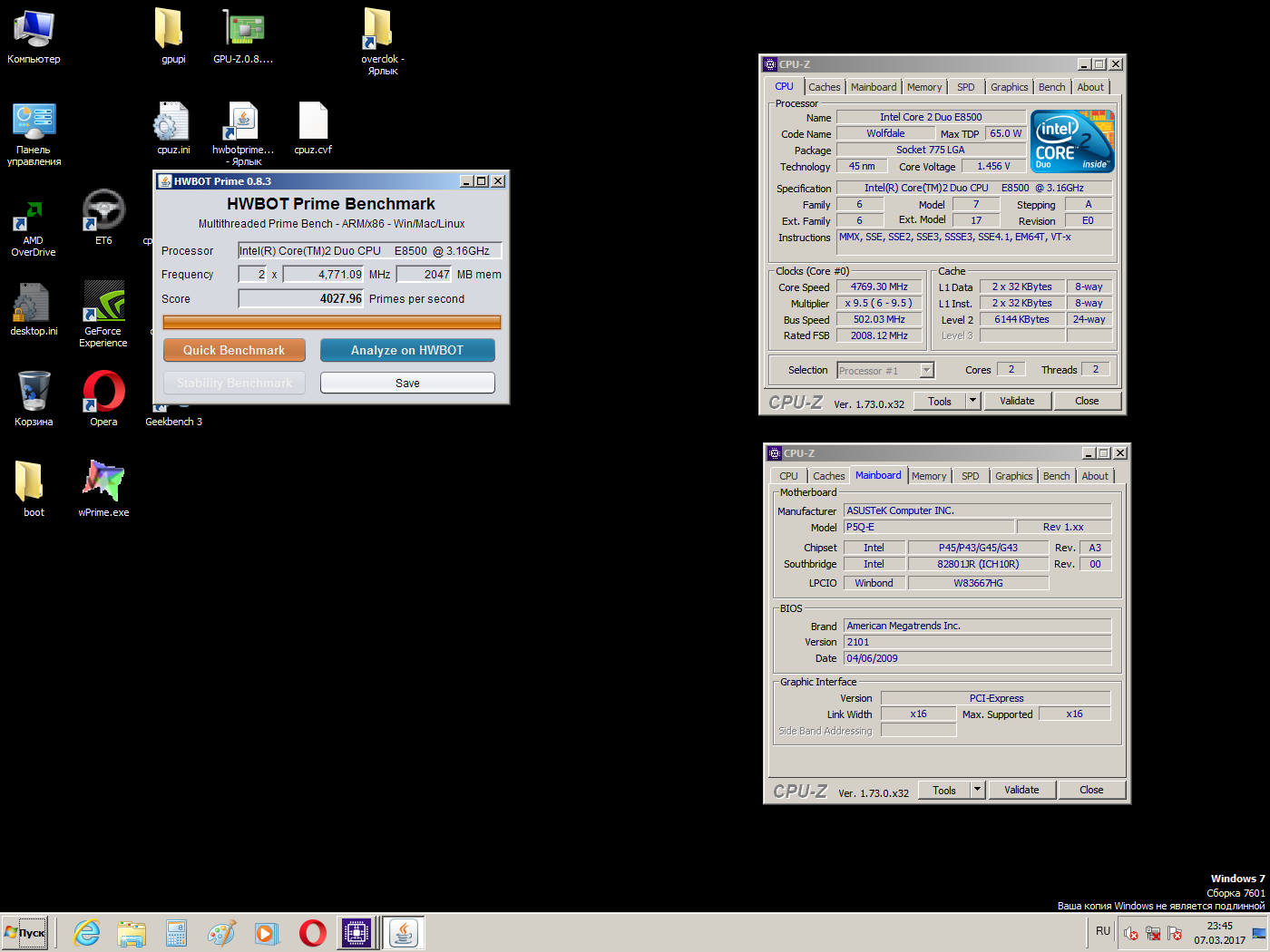Open Mainboard tab in top CPU-Z window

874,87
